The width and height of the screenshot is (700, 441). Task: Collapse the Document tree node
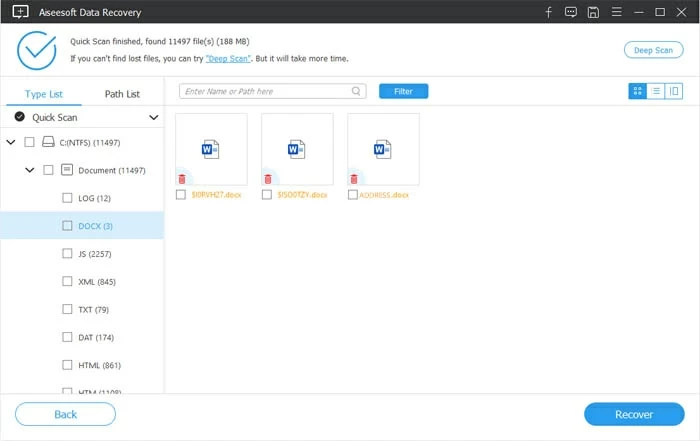30,170
